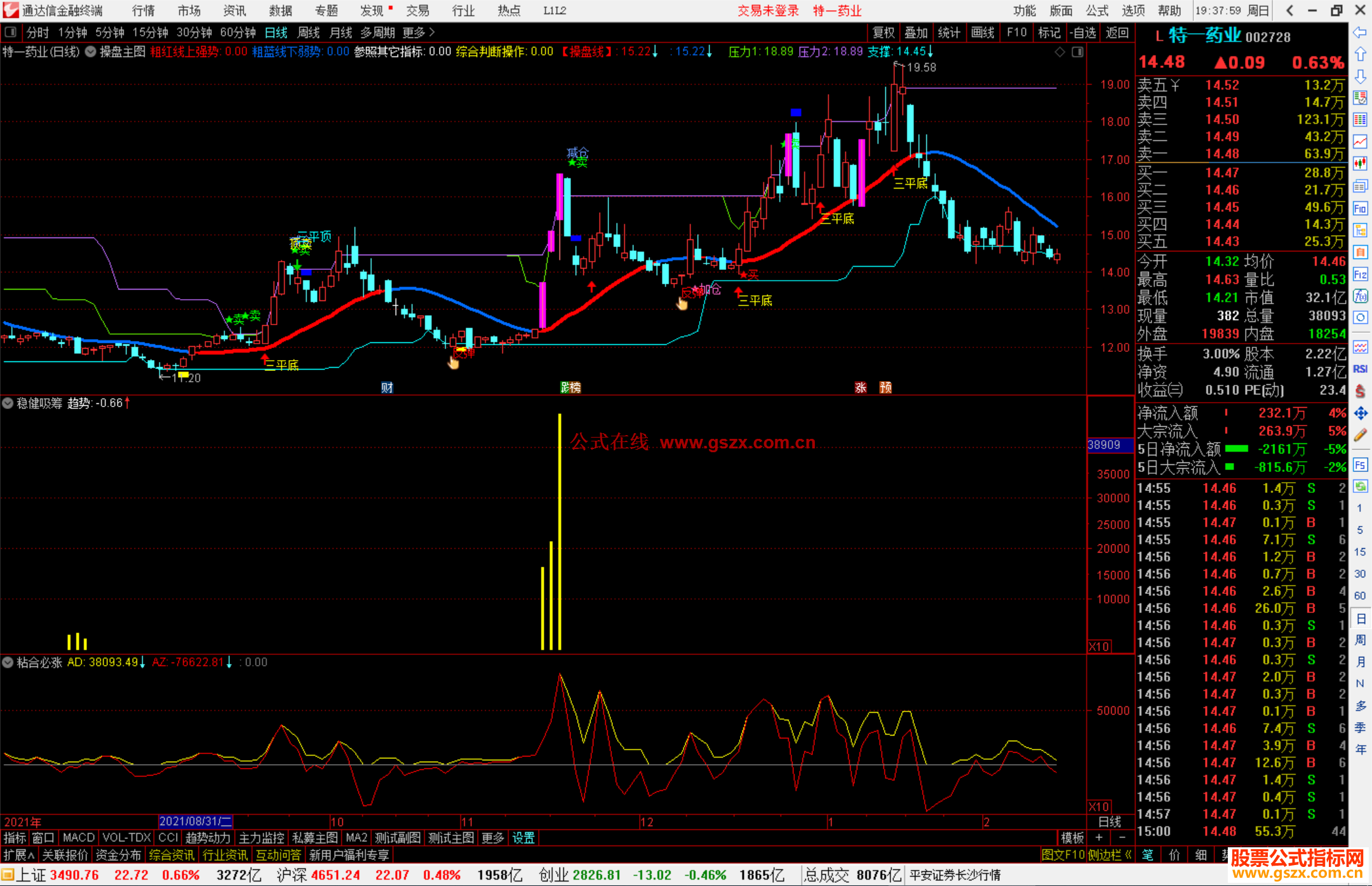Open the F10 company info sidebar icon
This screenshot has height=886, width=1372.
pyautogui.click(x=1360, y=208)
